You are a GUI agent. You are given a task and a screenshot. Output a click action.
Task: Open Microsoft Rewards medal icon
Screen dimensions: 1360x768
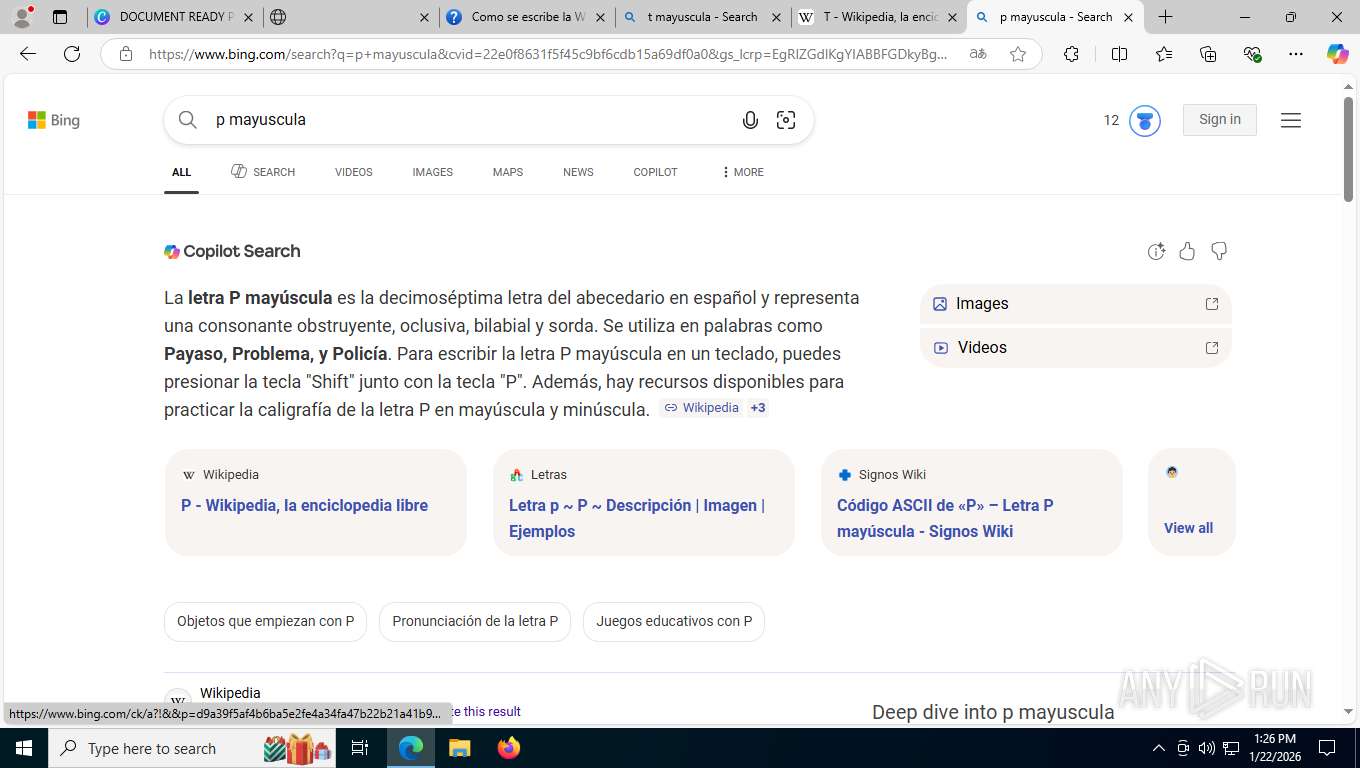pyautogui.click(x=1145, y=120)
